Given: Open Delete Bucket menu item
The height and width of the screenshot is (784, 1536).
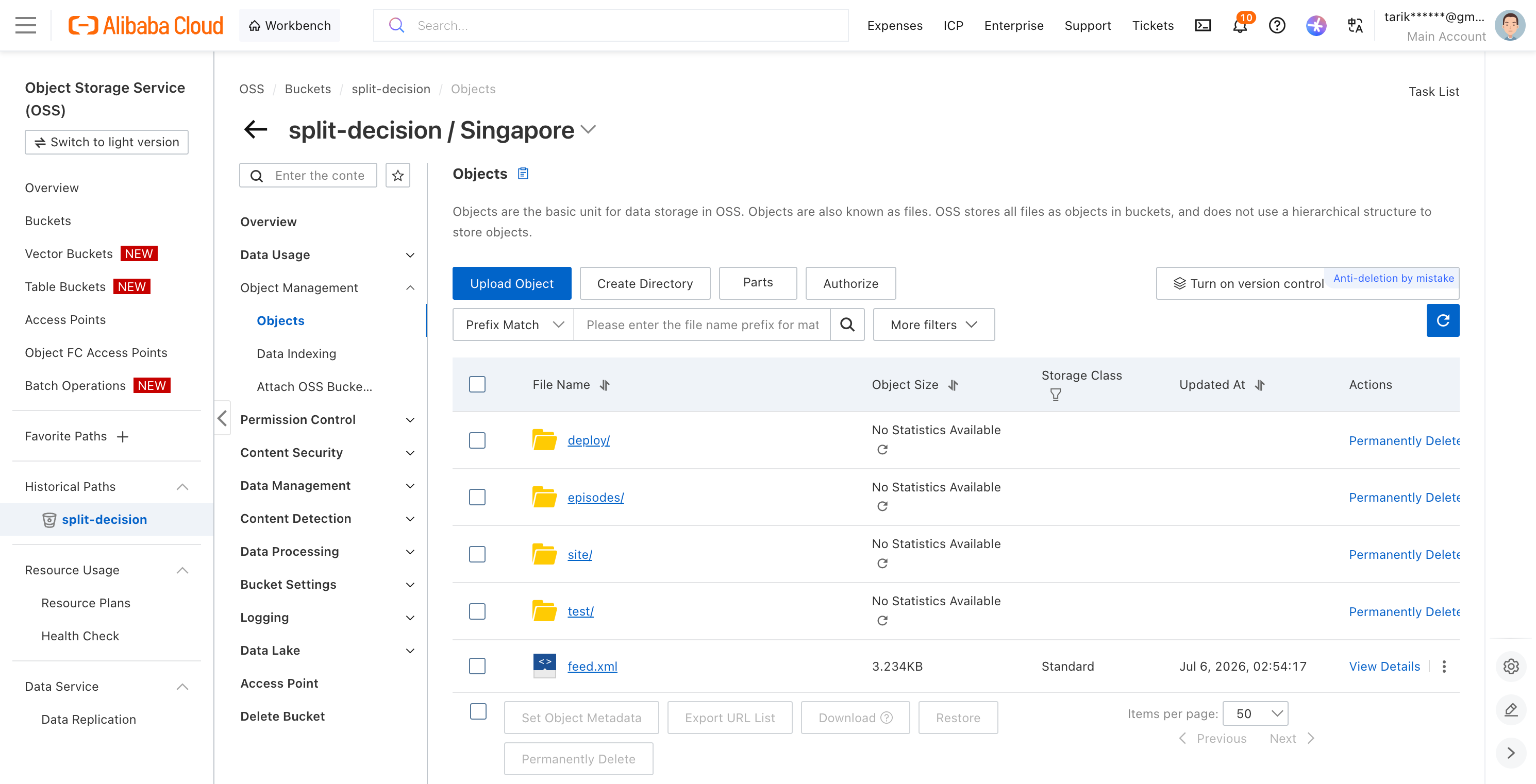Looking at the screenshot, I should click(282, 716).
